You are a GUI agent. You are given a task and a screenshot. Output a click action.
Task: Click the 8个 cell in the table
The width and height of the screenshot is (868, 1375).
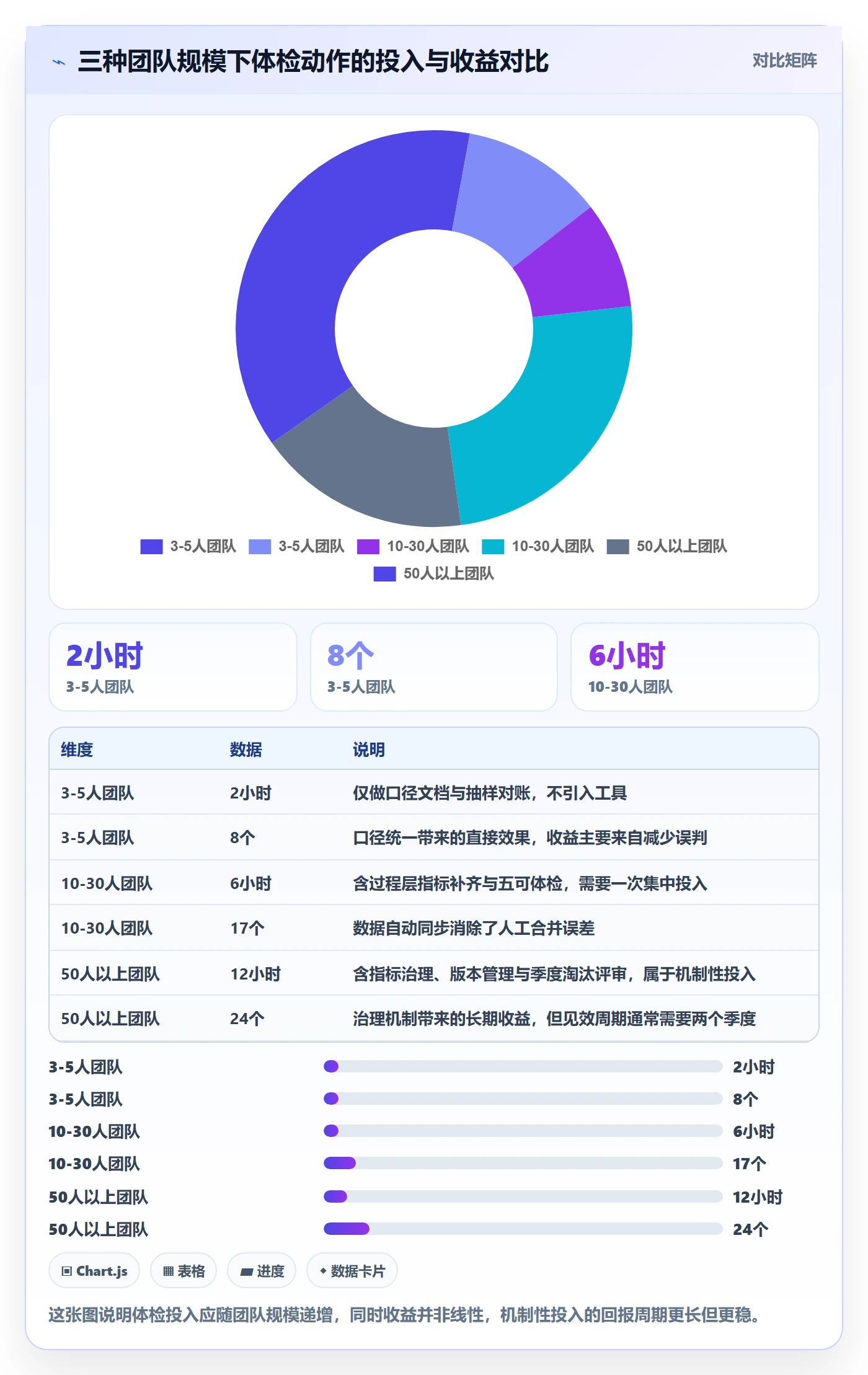click(x=242, y=838)
